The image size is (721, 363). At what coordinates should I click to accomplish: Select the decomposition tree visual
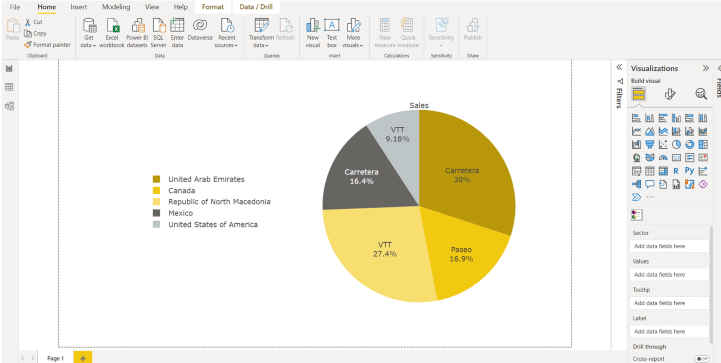pyautogui.click(x=636, y=184)
